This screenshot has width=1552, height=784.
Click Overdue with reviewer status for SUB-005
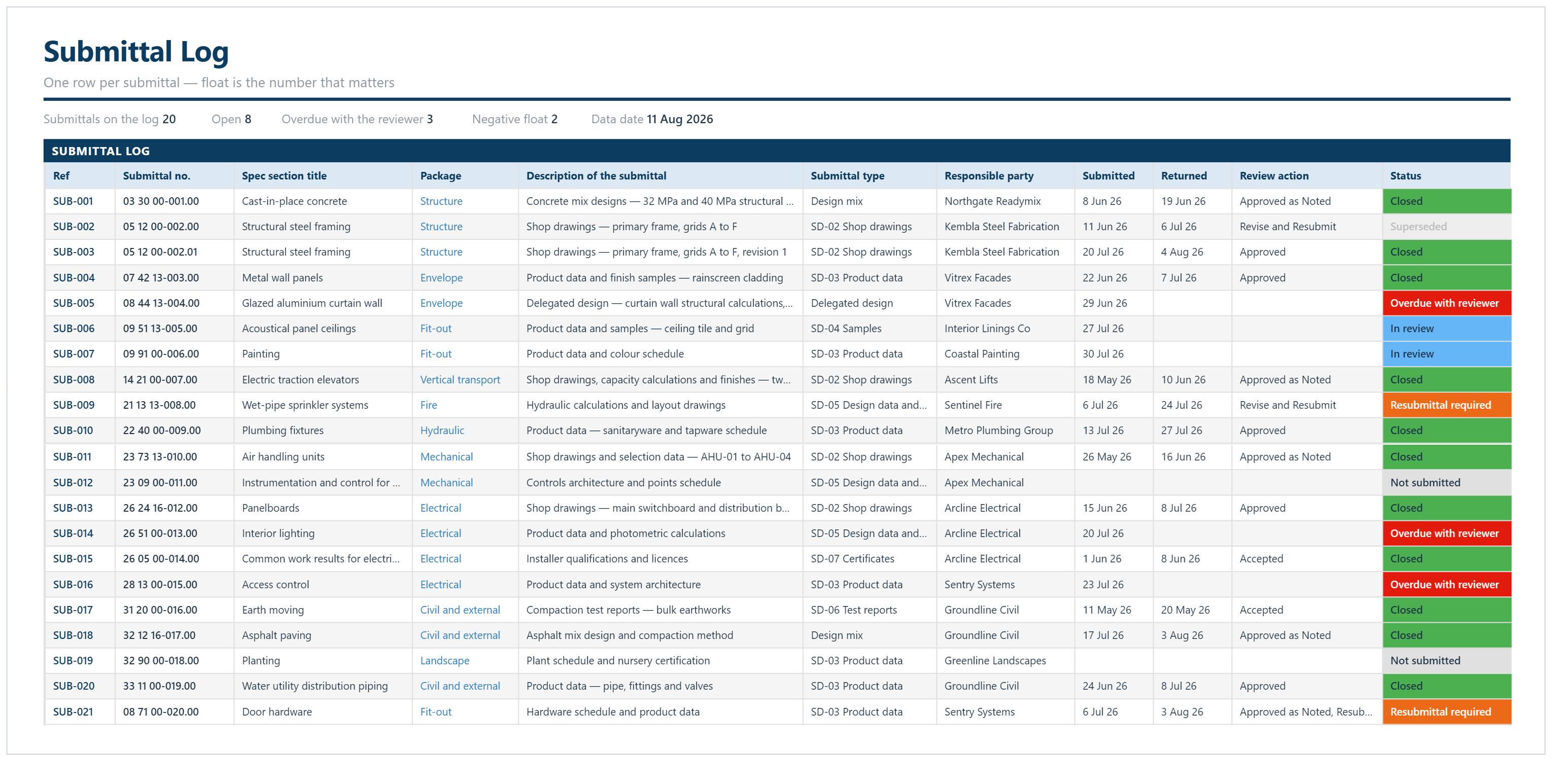pos(1447,303)
